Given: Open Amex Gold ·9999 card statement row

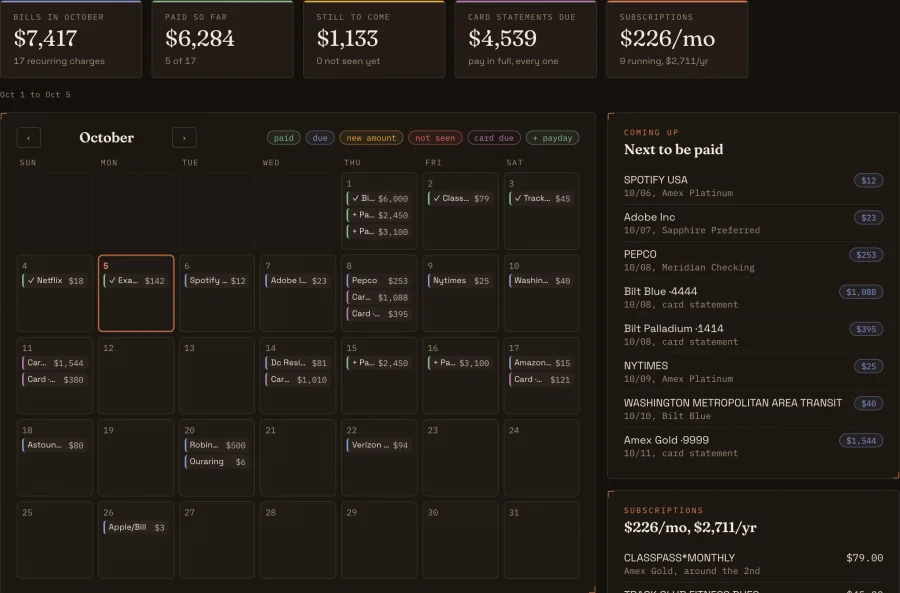Looking at the screenshot, I should click(753, 446).
